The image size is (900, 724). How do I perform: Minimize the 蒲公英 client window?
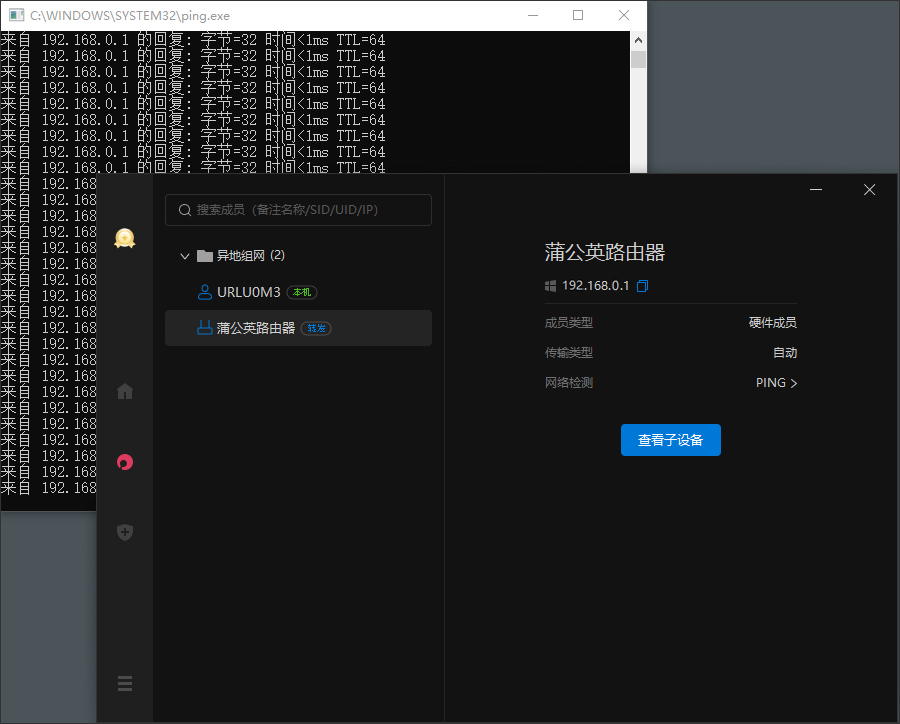[816, 190]
